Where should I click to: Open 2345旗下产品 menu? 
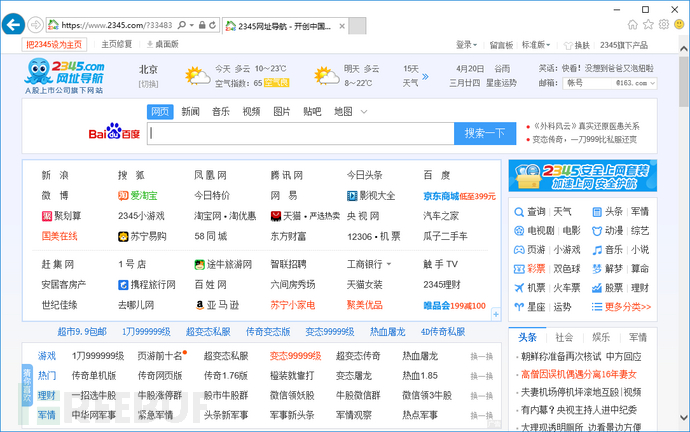click(x=624, y=45)
